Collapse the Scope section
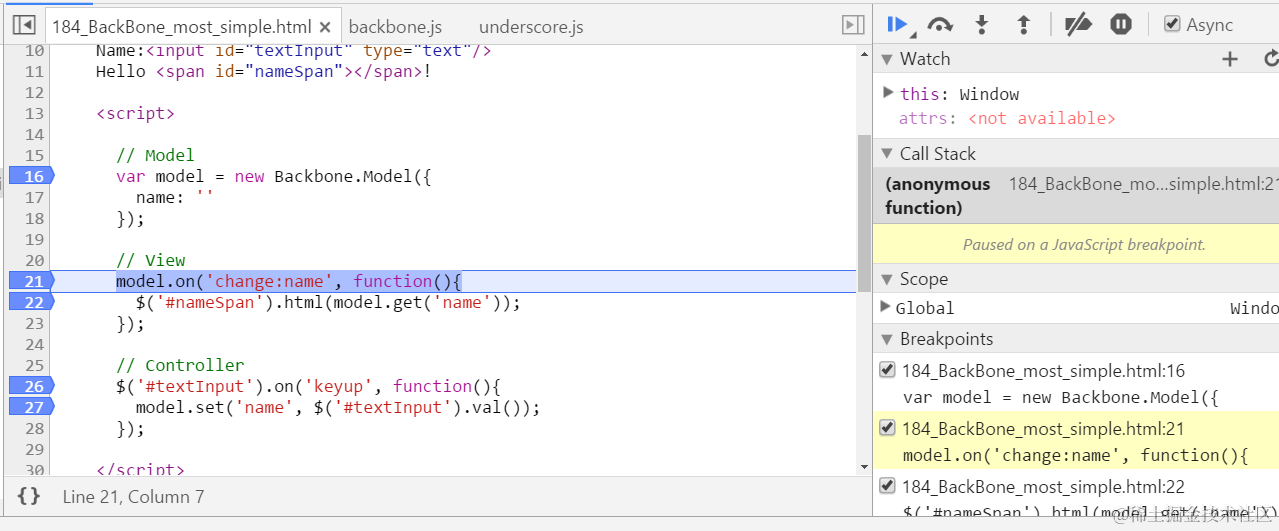Screen dimensions: 1279x531 pos(886,280)
